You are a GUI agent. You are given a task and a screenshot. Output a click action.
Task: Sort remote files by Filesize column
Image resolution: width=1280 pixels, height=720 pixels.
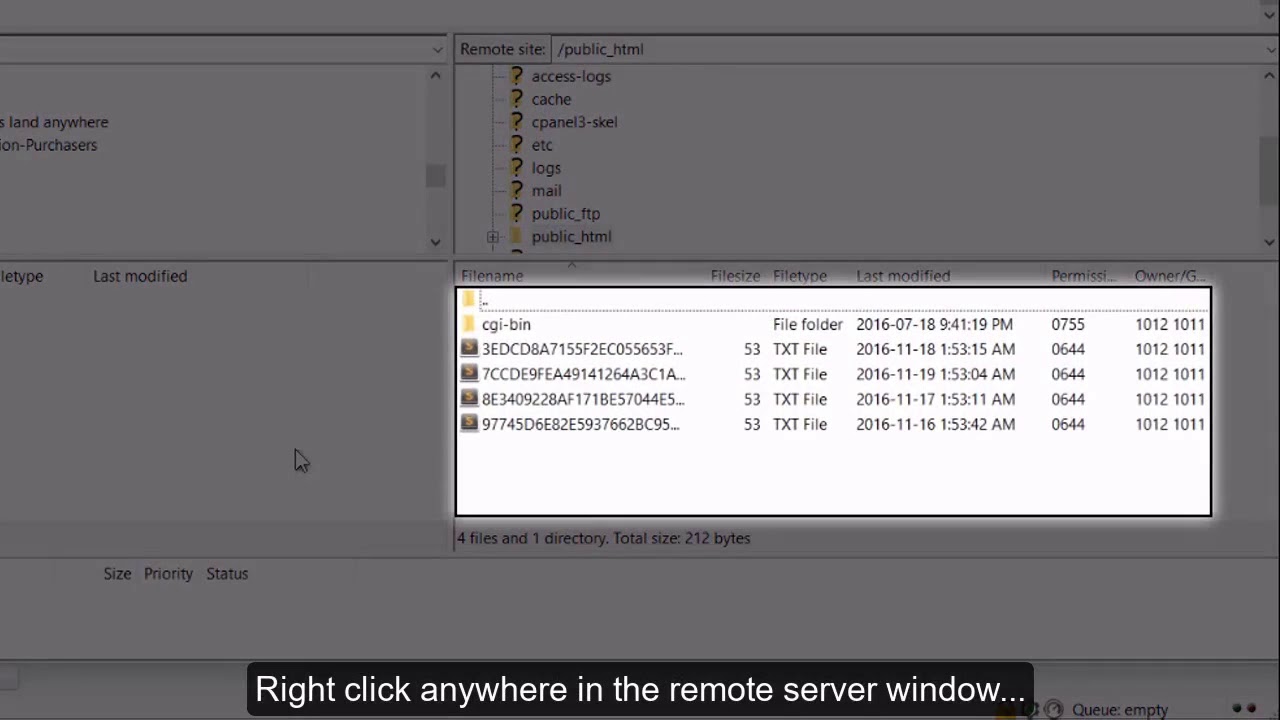735,276
